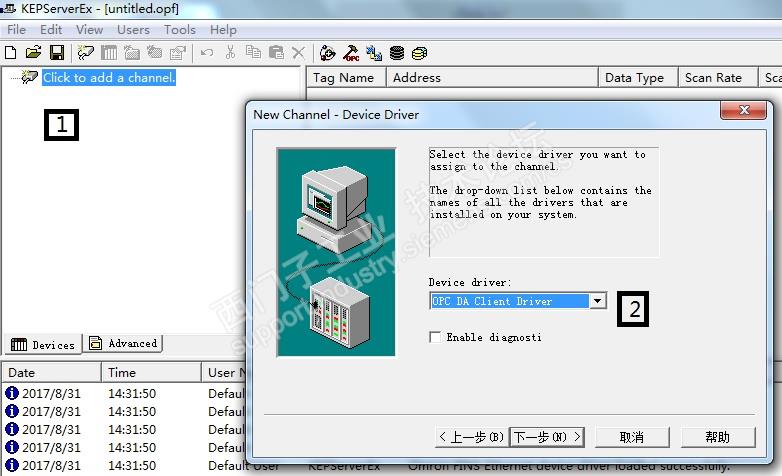782x476 pixels.
Task: Open a project file using the folder icon
Action: [33, 52]
